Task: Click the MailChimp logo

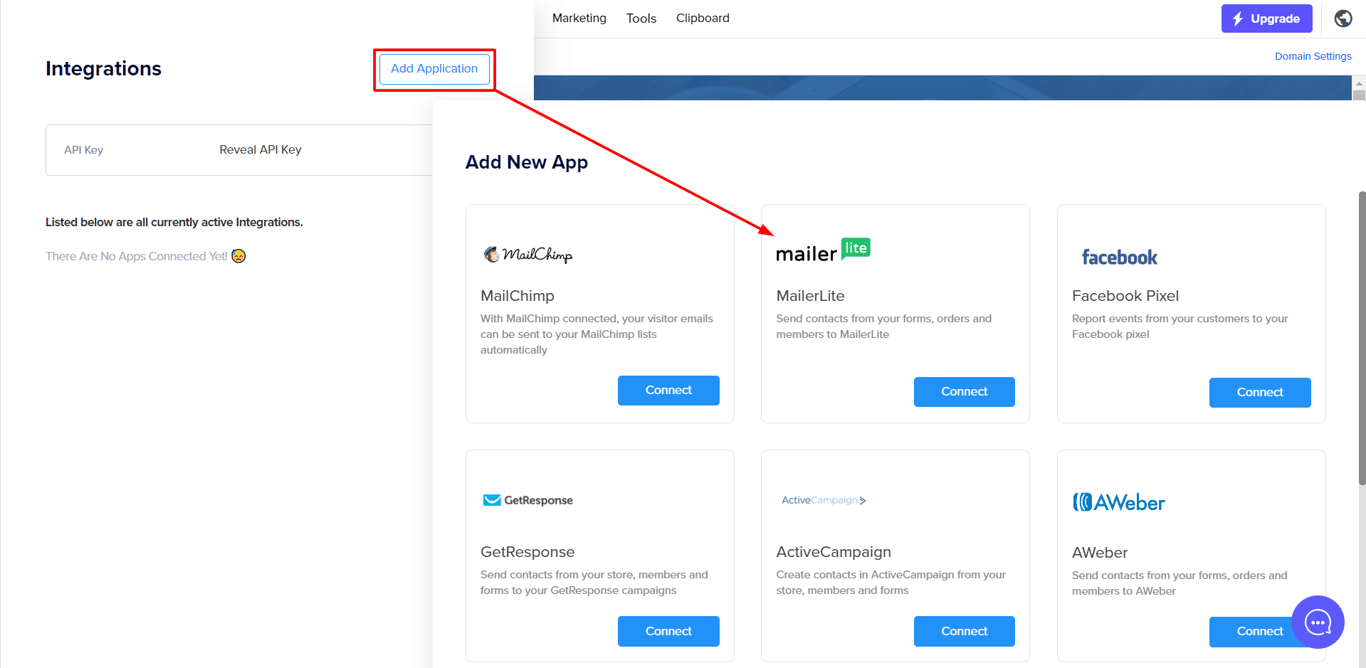Action: click(528, 255)
